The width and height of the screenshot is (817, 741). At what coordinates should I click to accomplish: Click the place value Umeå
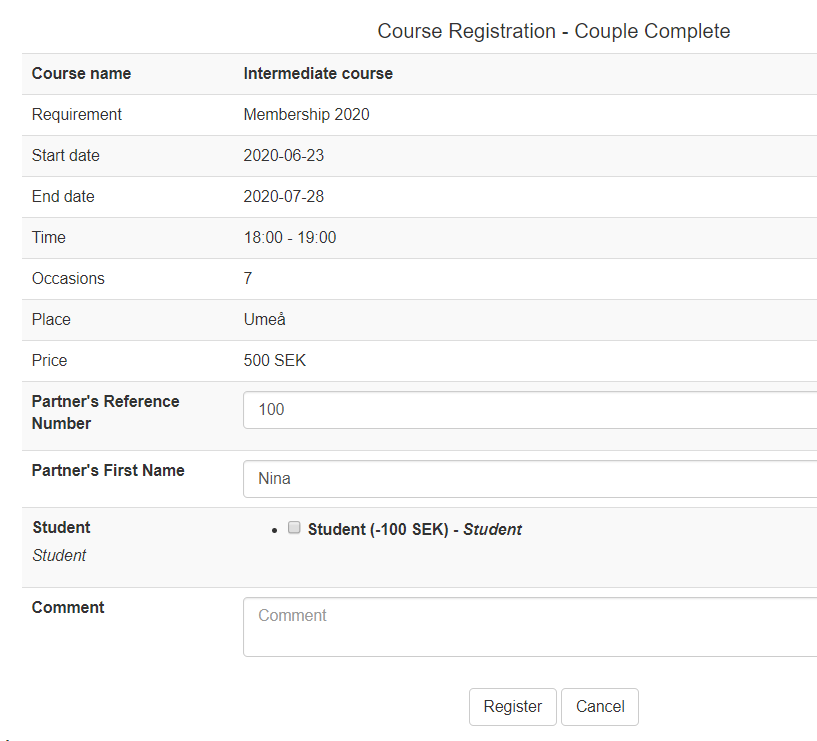[265, 320]
